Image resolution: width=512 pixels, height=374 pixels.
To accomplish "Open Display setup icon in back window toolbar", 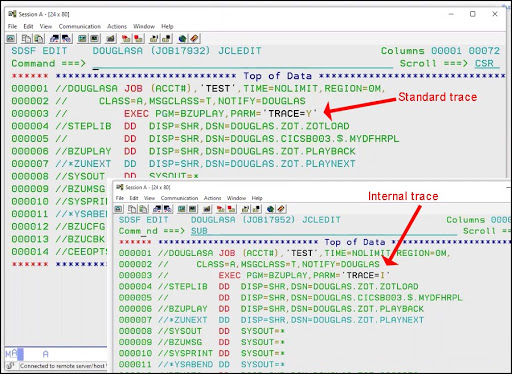I will tap(82, 39).
